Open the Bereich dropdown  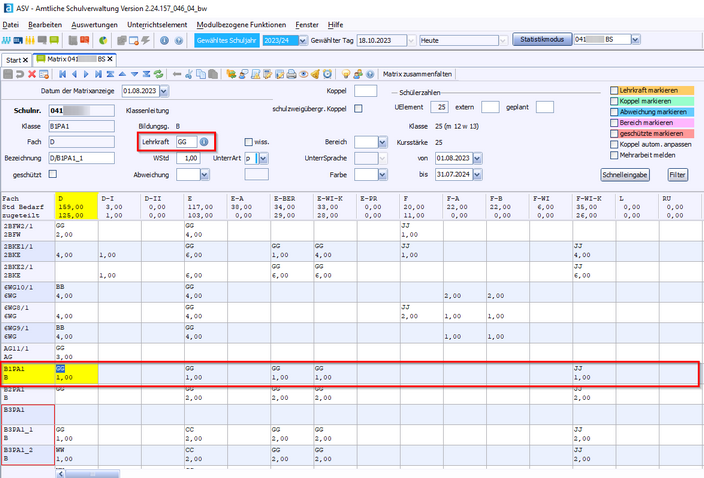point(383,142)
